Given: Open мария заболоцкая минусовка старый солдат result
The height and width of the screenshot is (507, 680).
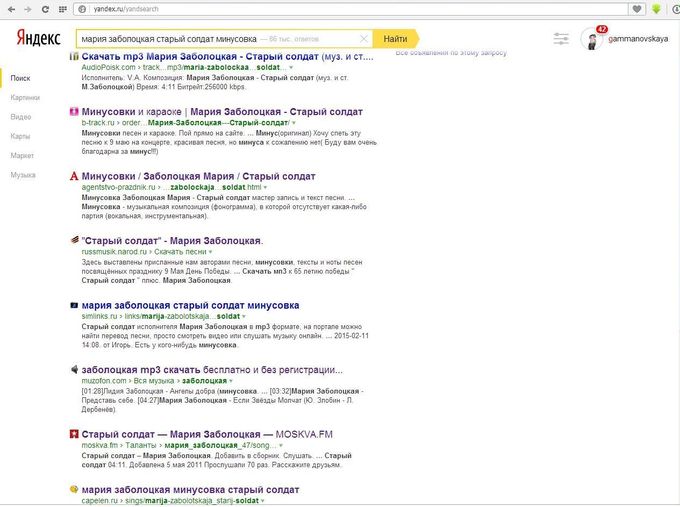Looking at the screenshot, I should [190, 490].
